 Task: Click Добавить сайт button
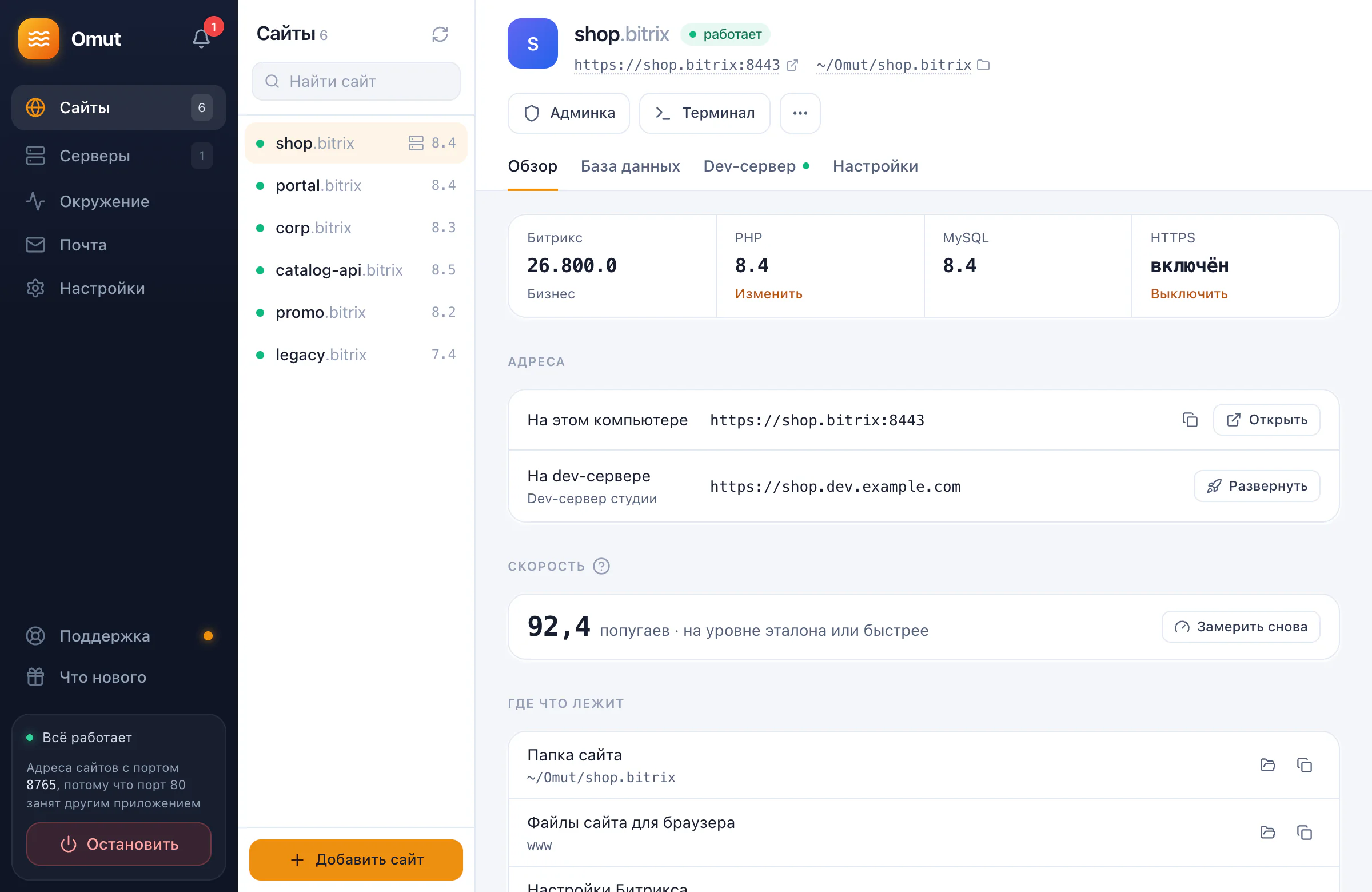pos(356,860)
